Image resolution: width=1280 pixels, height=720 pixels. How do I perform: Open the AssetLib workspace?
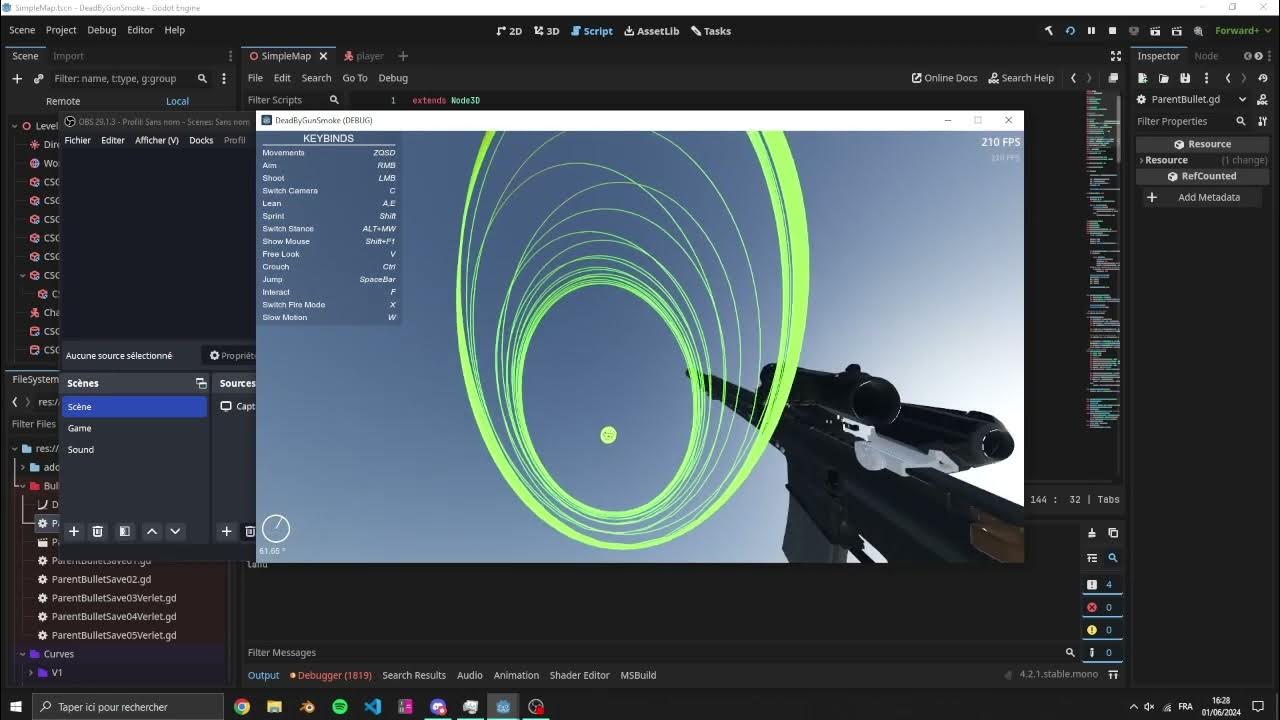pyautogui.click(x=652, y=31)
